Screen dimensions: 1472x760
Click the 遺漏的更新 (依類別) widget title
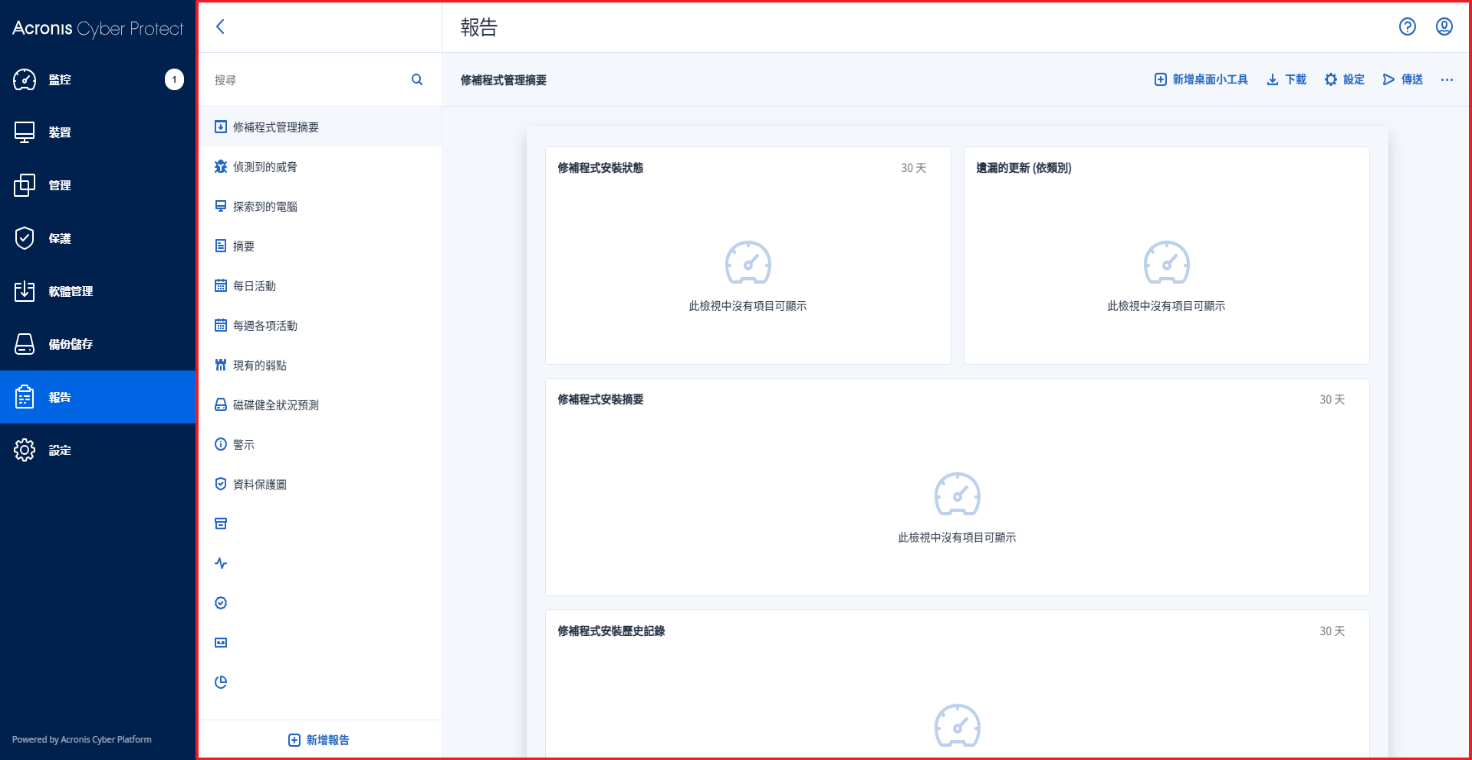1024,168
